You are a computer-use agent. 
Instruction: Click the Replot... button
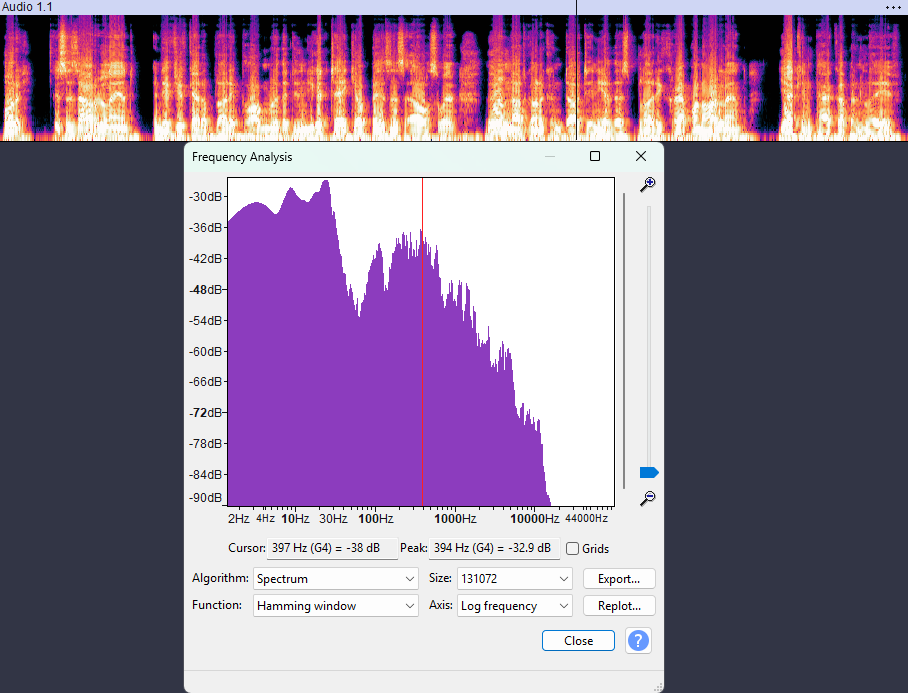click(619, 606)
